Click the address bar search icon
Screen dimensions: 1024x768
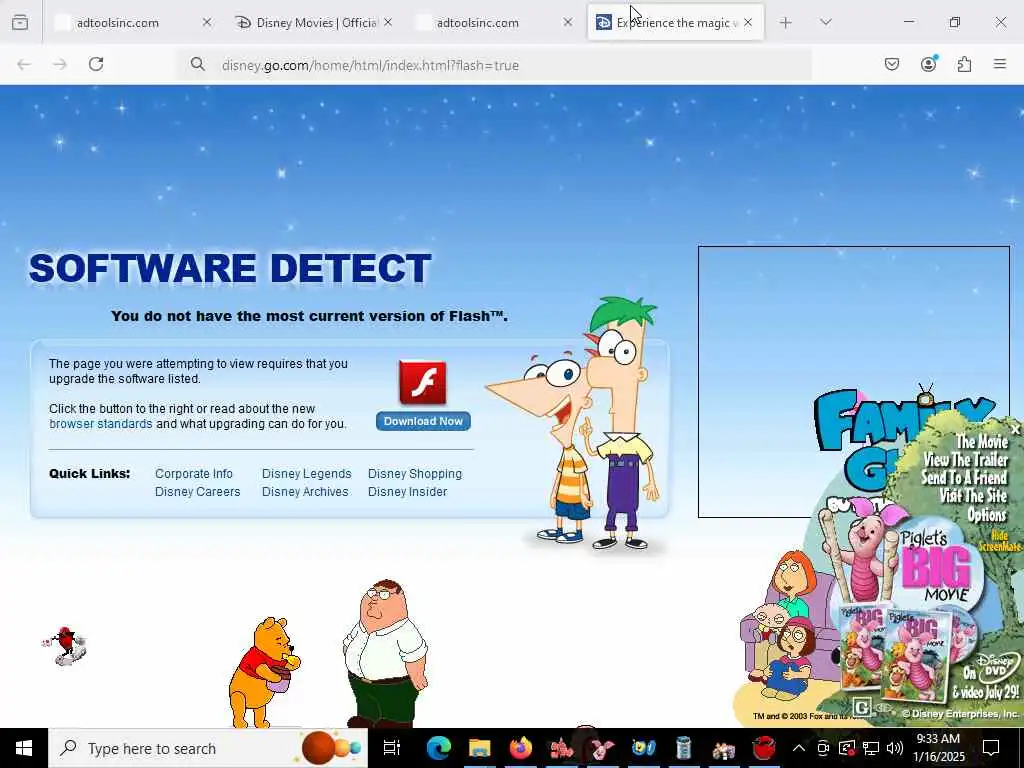click(197, 64)
